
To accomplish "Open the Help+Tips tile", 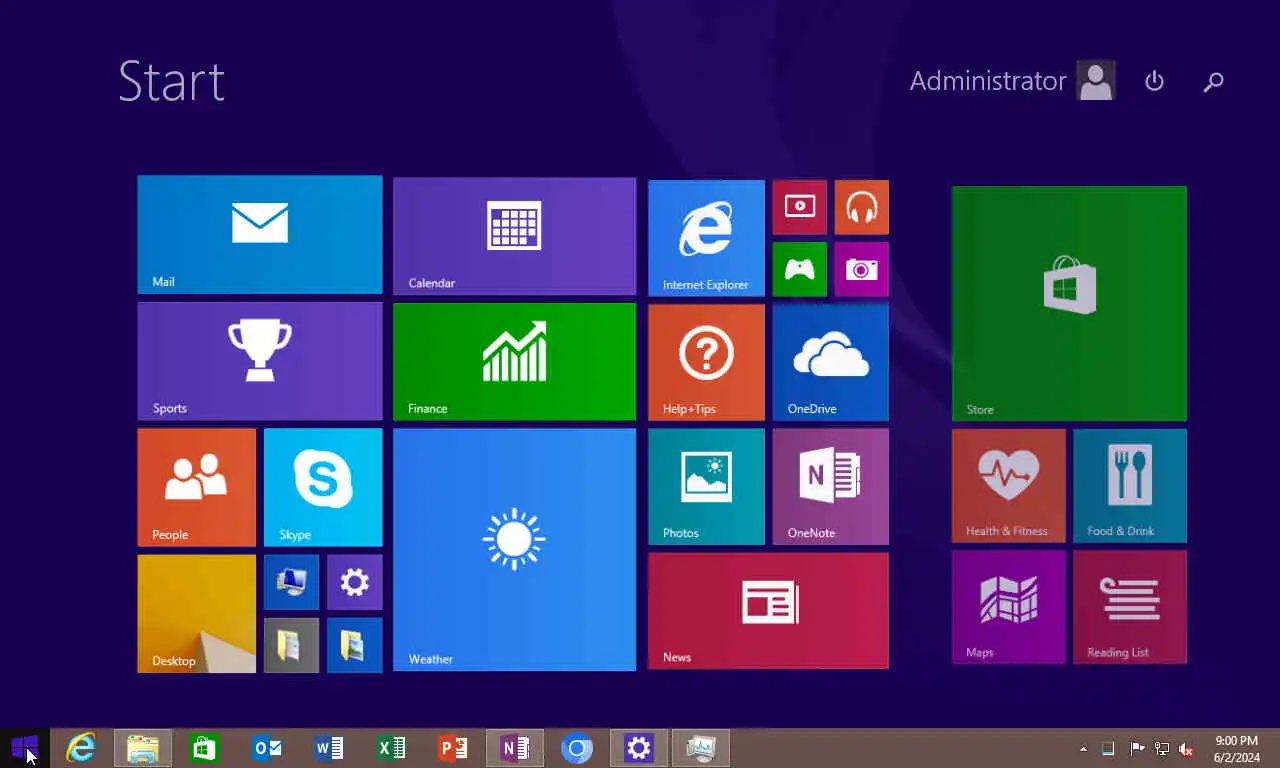I will pos(706,362).
